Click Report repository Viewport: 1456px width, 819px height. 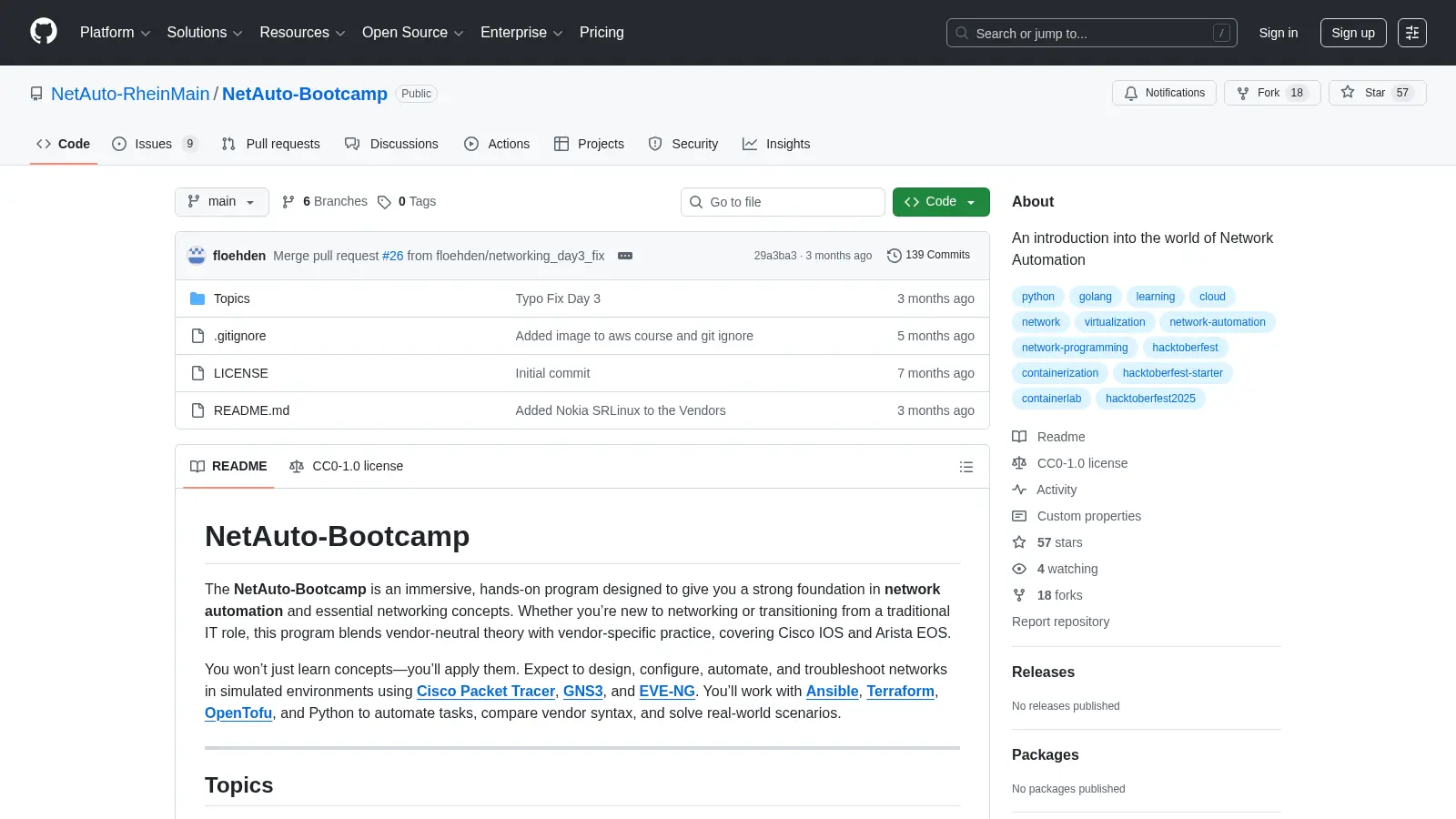pos(1060,622)
